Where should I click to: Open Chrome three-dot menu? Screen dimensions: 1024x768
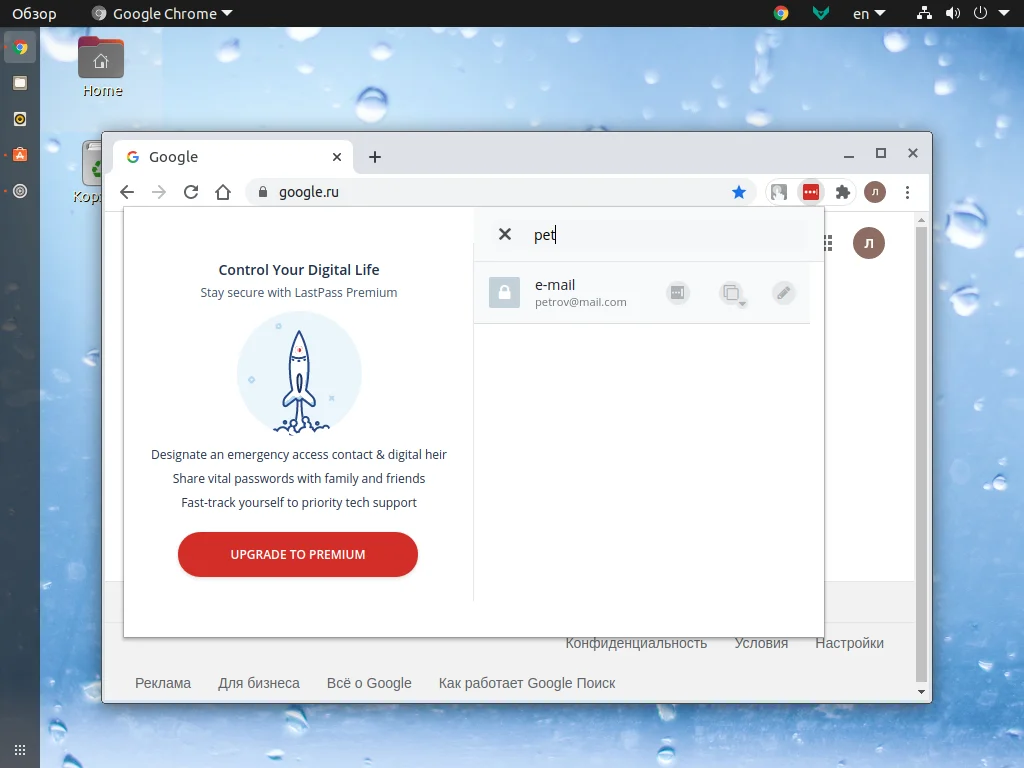(907, 192)
